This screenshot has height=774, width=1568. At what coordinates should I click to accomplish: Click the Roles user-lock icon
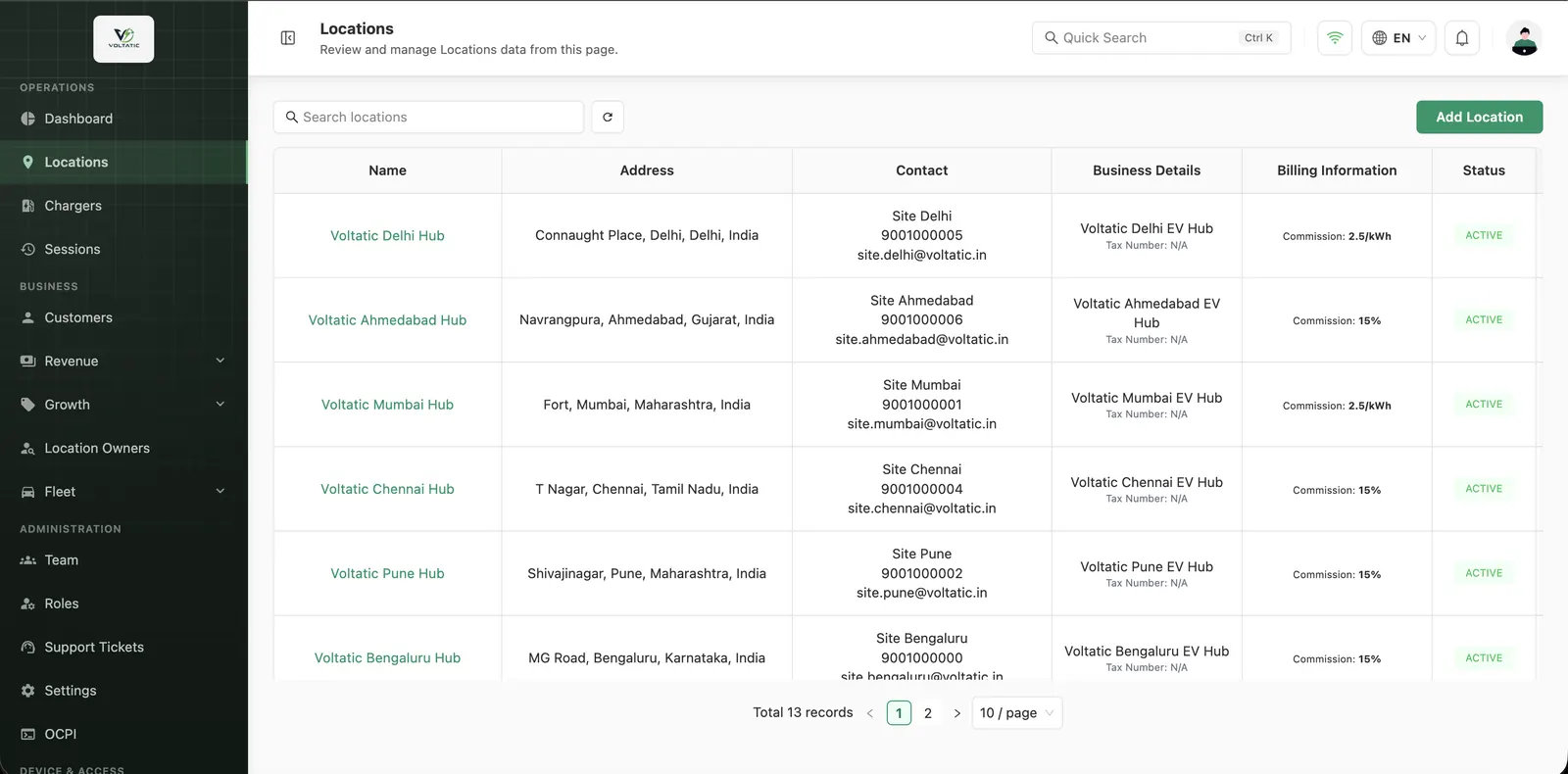(x=27, y=605)
